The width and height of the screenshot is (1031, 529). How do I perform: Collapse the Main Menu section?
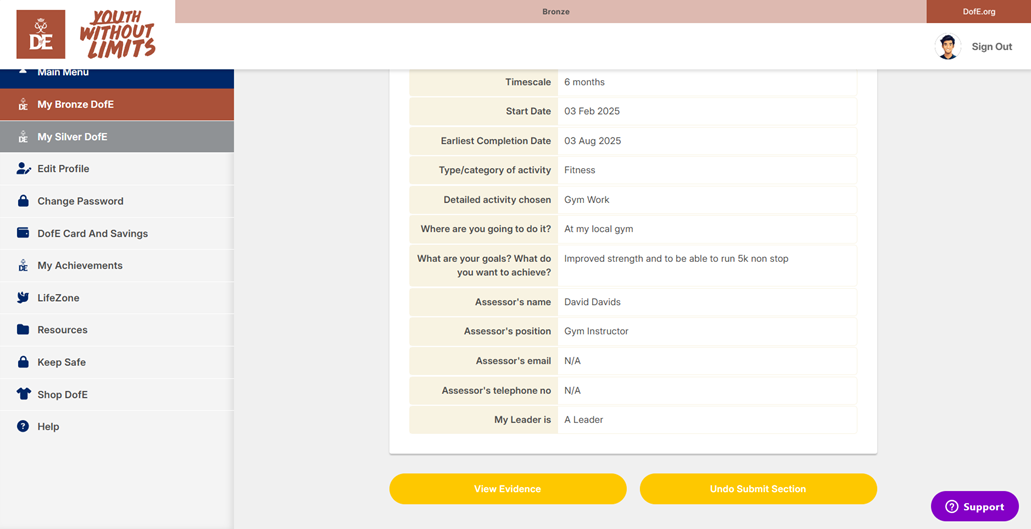pos(62,73)
